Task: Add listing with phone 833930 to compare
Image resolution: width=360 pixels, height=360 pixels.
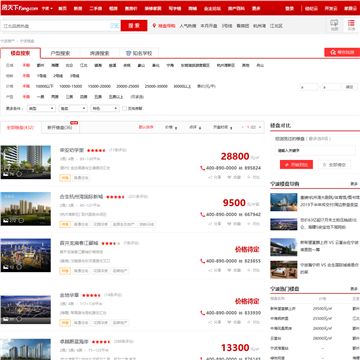Action: click(x=254, y=322)
